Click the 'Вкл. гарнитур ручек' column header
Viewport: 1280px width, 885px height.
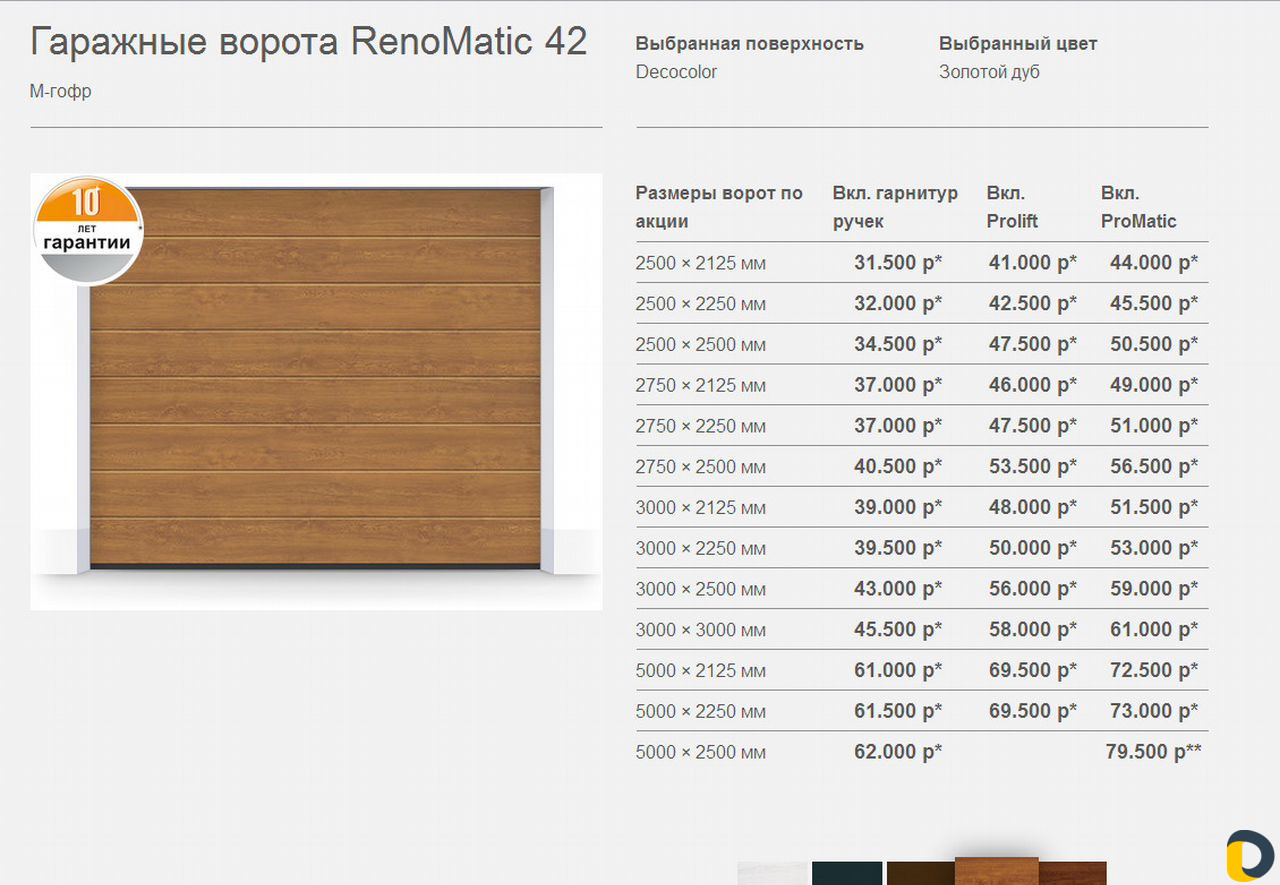coord(895,207)
